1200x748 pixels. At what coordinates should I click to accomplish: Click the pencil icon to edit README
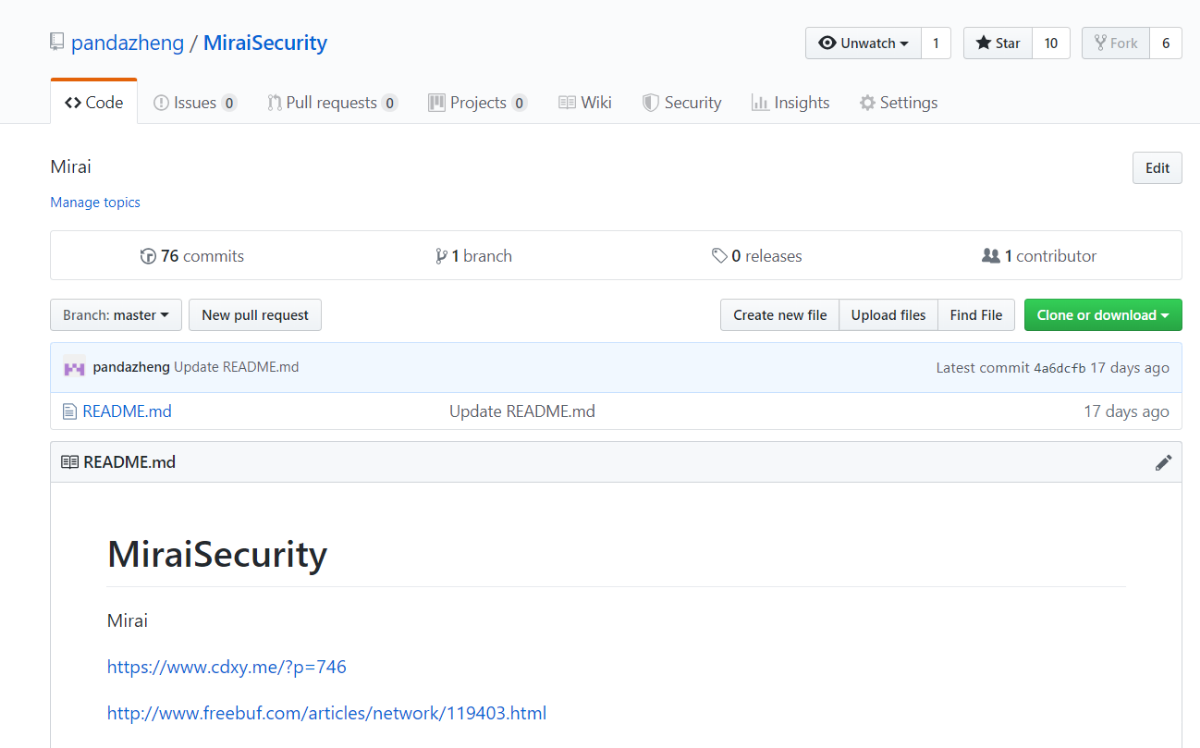coord(1163,462)
